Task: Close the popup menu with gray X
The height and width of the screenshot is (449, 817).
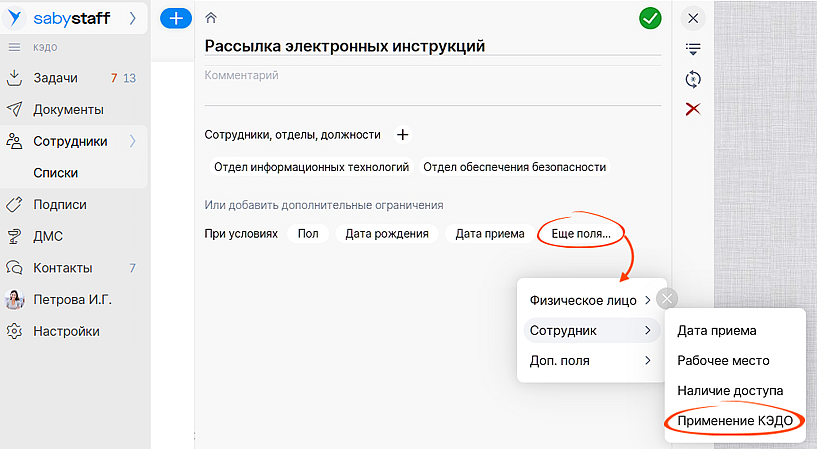Action: tap(668, 298)
